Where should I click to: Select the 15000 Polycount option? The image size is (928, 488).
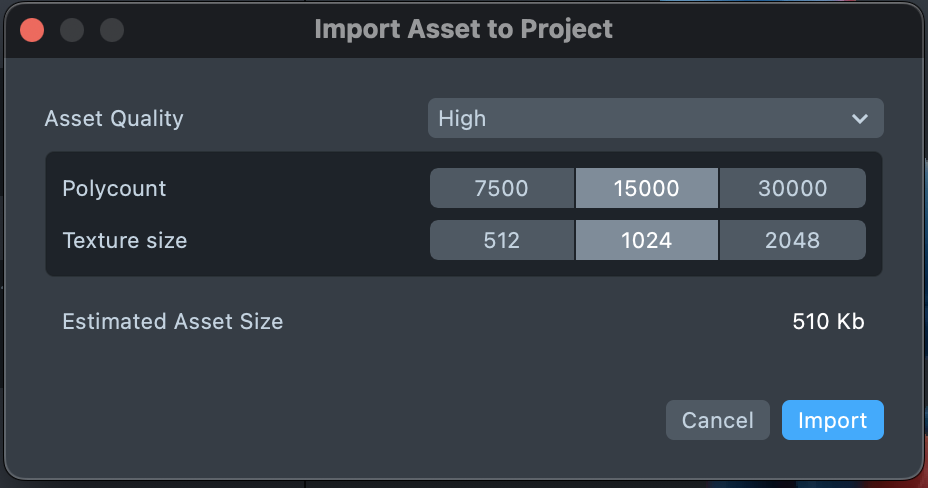[x=646, y=188]
